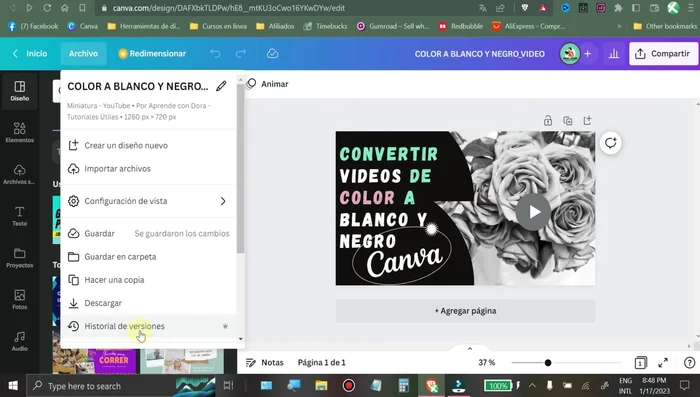This screenshot has width=700, height=397.
Task: Click Agregar página below the canvas
Action: [465, 311]
